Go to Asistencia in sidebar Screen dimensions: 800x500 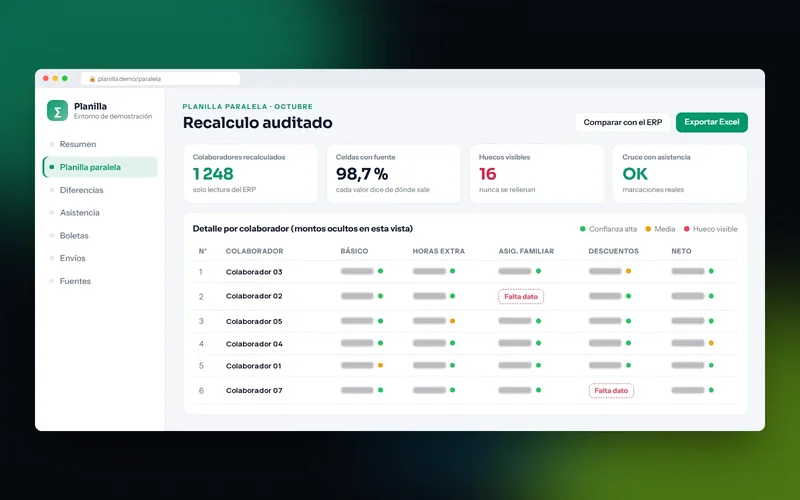80,213
